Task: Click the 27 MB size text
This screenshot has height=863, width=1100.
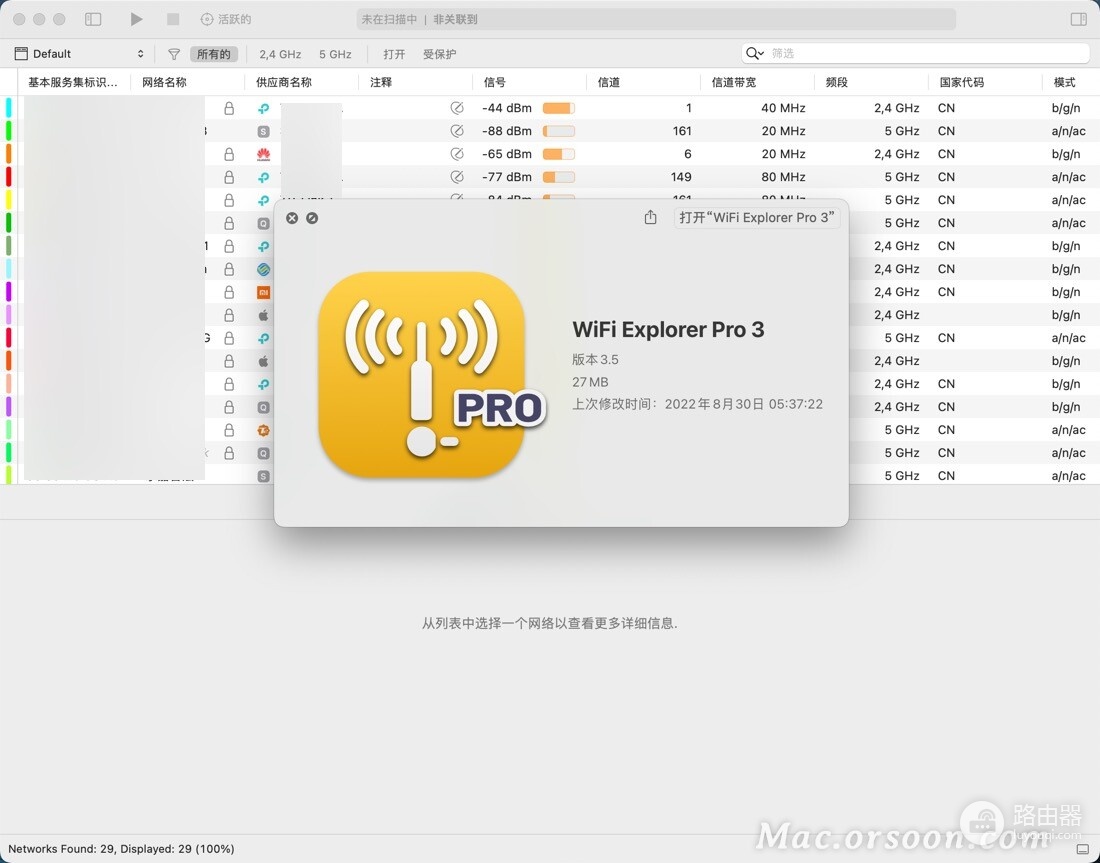Action: point(590,382)
